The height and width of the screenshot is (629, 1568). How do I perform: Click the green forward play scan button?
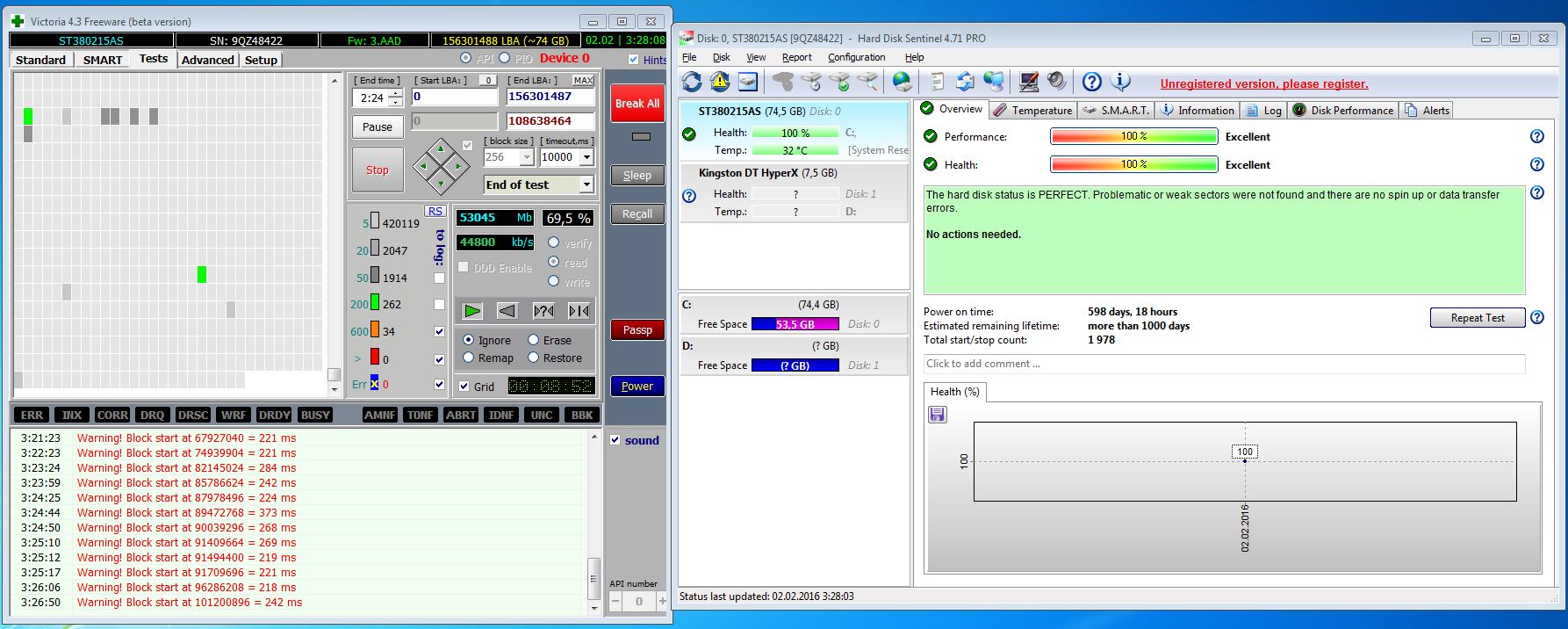tap(472, 310)
